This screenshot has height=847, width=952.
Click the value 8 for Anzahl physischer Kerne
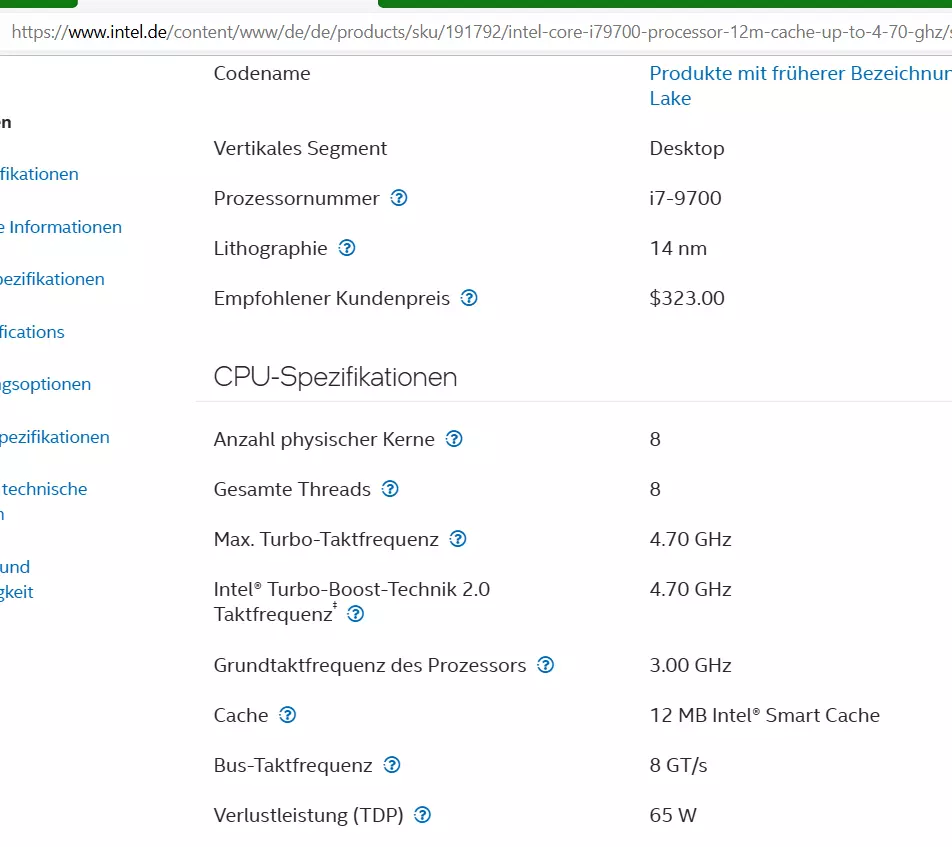(655, 439)
